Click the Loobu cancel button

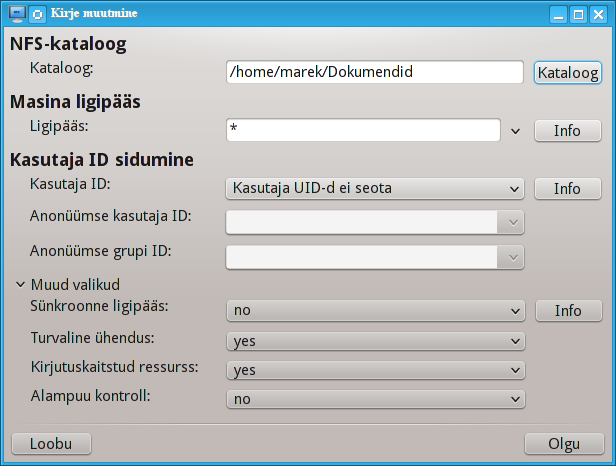click(x=51, y=444)
